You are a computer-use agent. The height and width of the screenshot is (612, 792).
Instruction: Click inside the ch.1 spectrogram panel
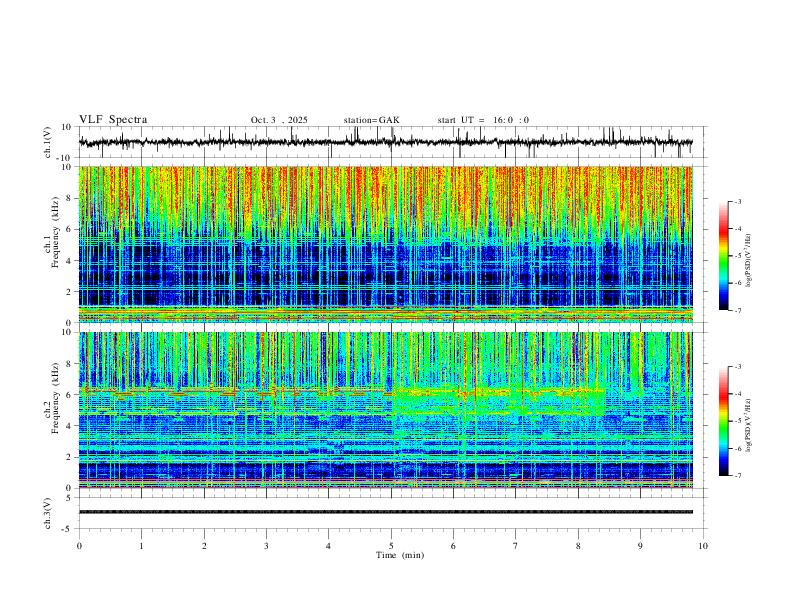(385, 244)
